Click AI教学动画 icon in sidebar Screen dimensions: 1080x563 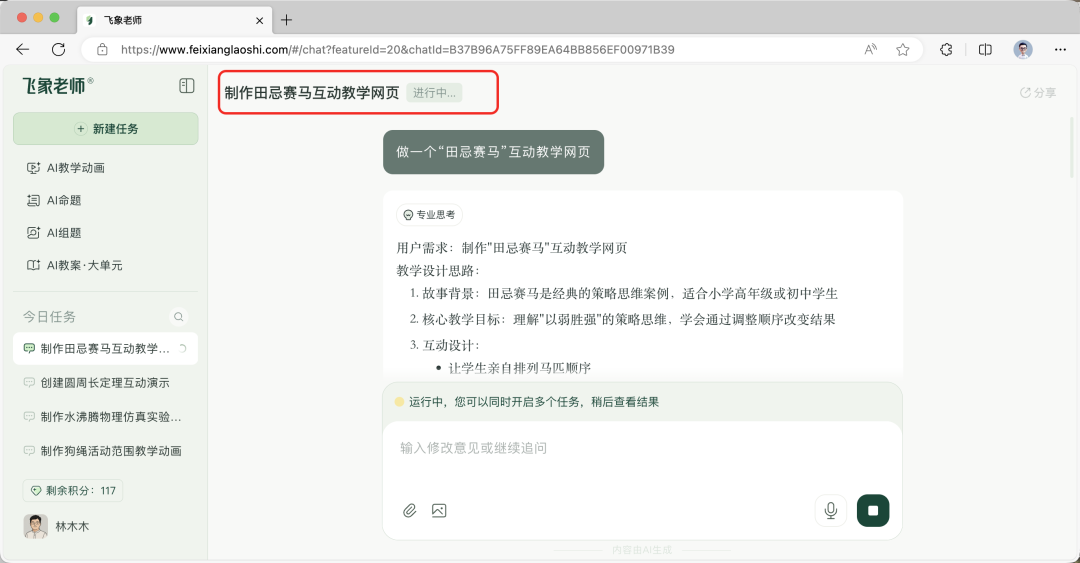point(33,168)
